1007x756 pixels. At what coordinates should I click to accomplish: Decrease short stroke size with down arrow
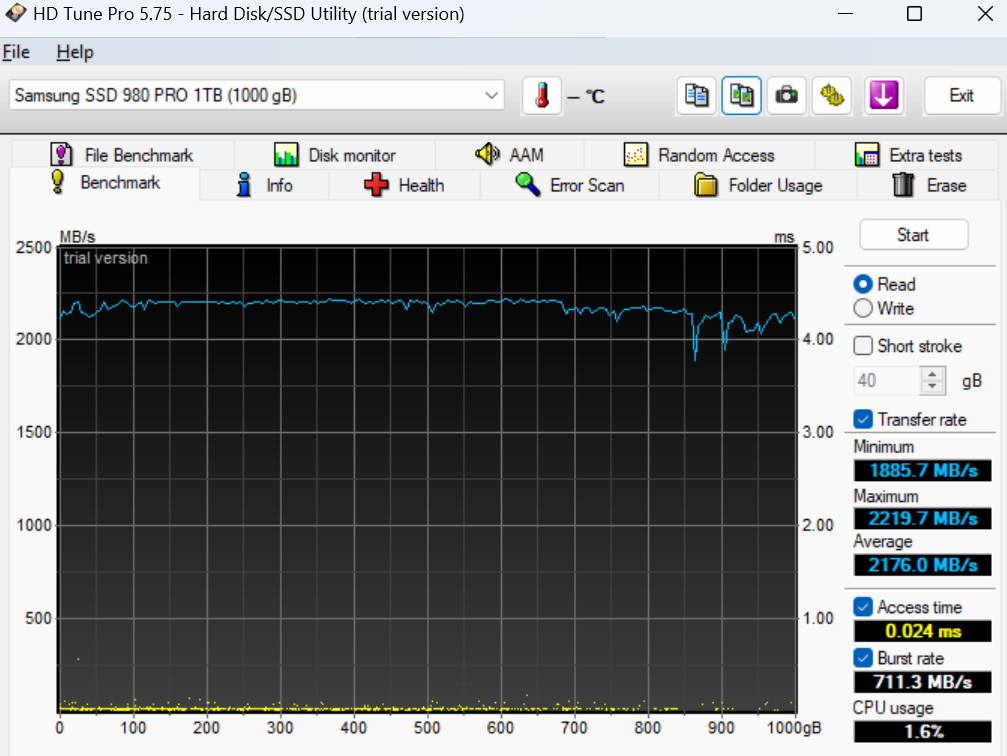click(x=933, y=387)
